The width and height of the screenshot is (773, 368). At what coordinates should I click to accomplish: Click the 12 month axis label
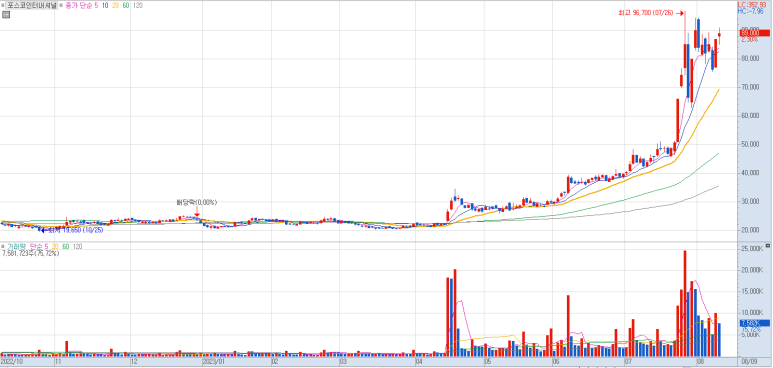pyautogui.click(x=135, y=362)
